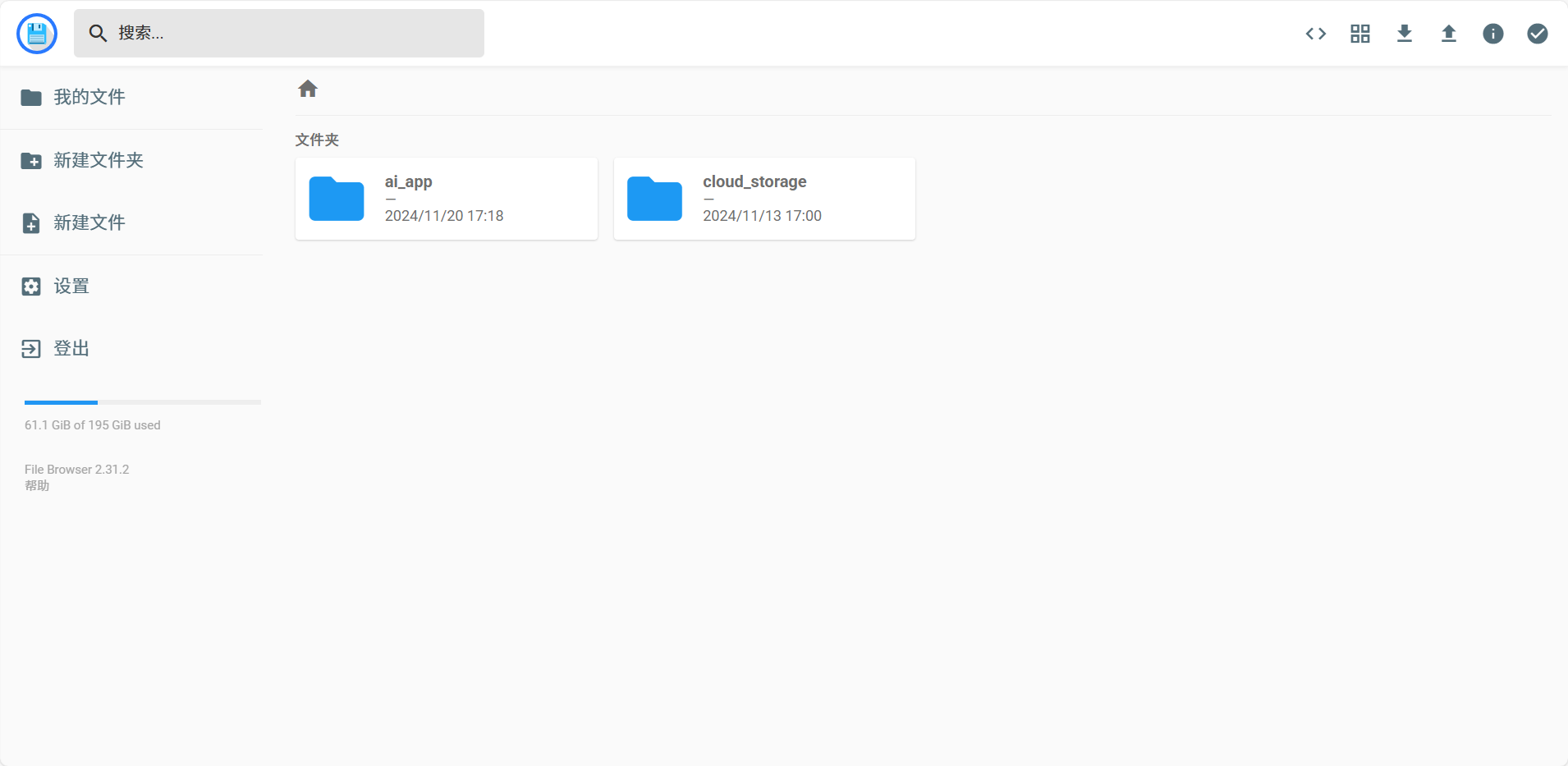Select the cloud_storage blue folder icon
Viewport: 1568px width, 766px height.
pos(654,199)
